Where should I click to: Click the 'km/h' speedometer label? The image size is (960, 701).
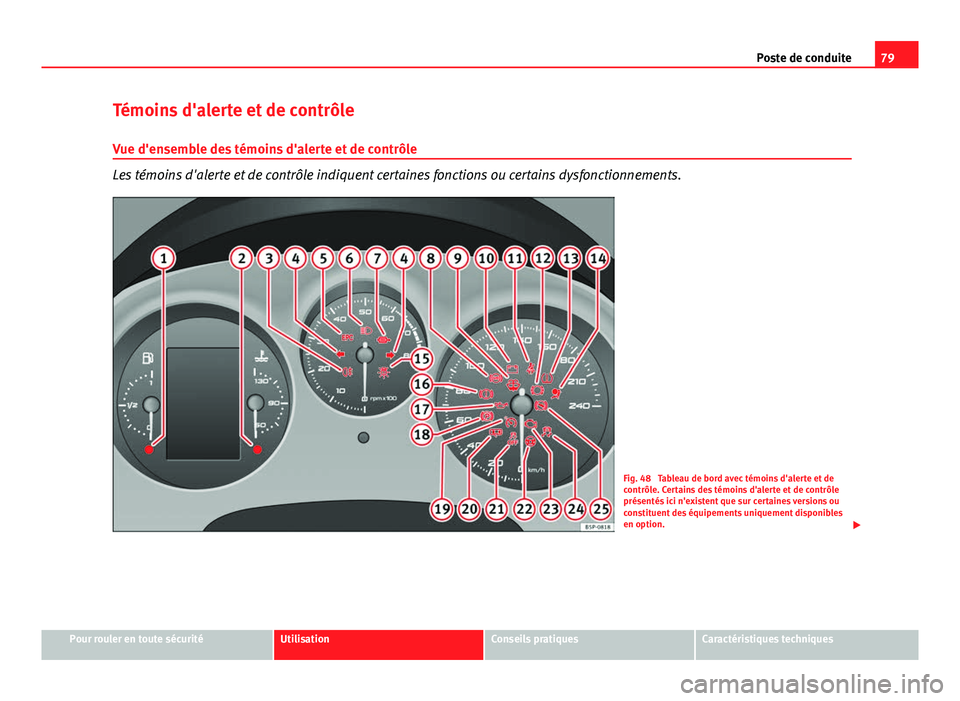(536, 470)
